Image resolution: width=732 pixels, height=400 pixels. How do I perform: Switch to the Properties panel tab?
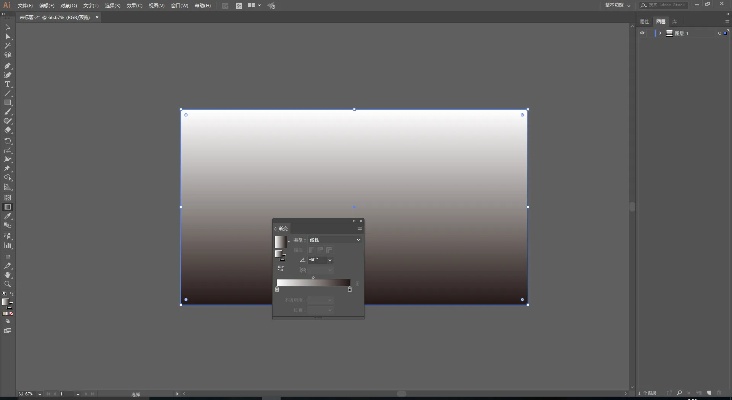click(x=644, y=21)
